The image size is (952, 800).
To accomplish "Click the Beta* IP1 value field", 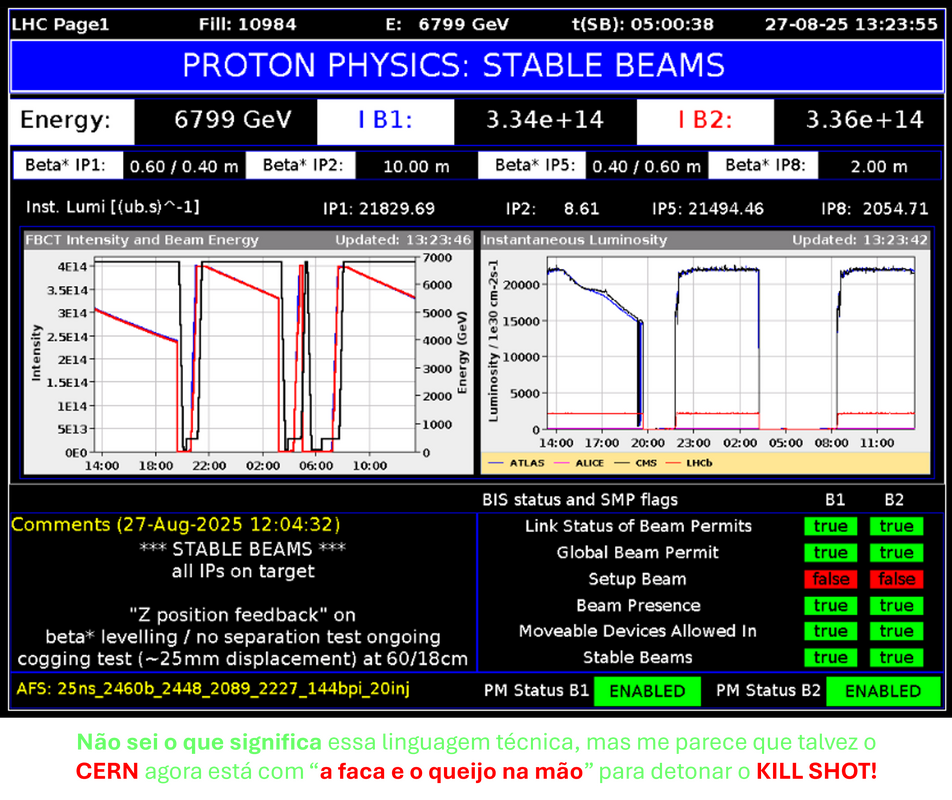I will [183, 166].
